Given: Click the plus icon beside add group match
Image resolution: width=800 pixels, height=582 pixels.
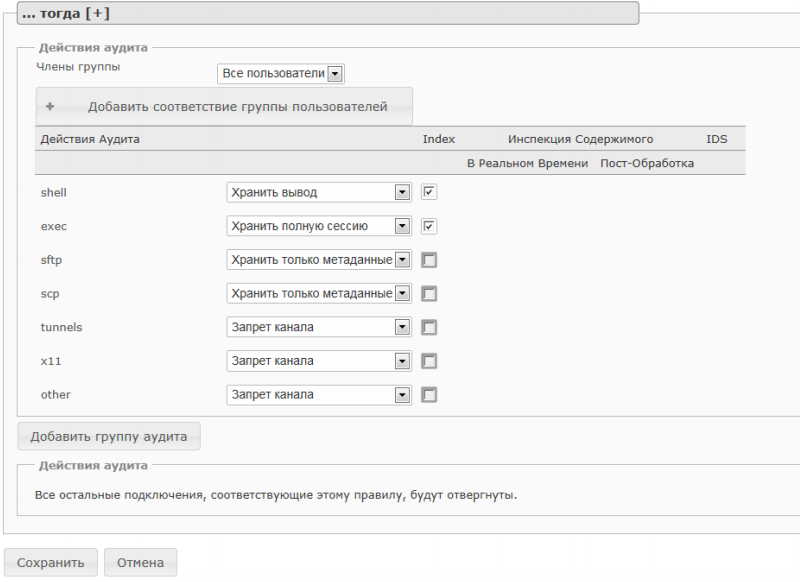Looking at the screenshot, I should pos(49,106).
